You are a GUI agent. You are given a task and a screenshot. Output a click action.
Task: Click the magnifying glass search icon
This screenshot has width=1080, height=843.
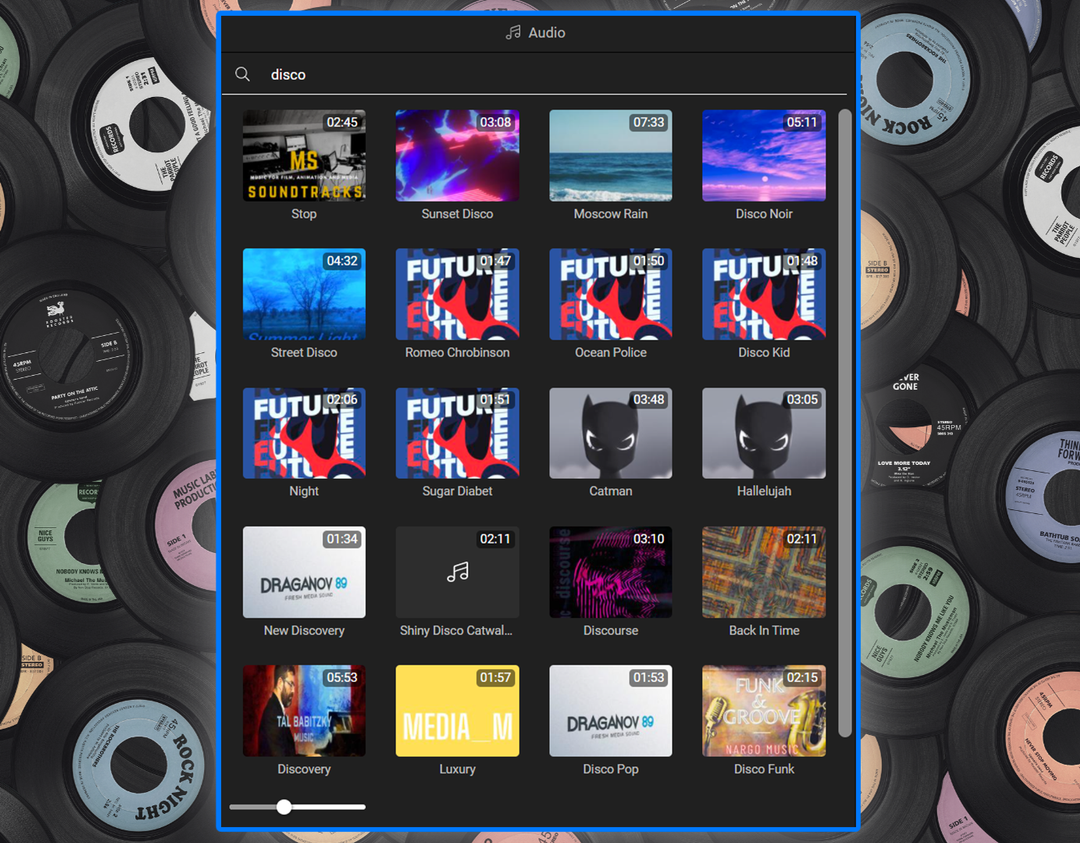click(242, 74)
